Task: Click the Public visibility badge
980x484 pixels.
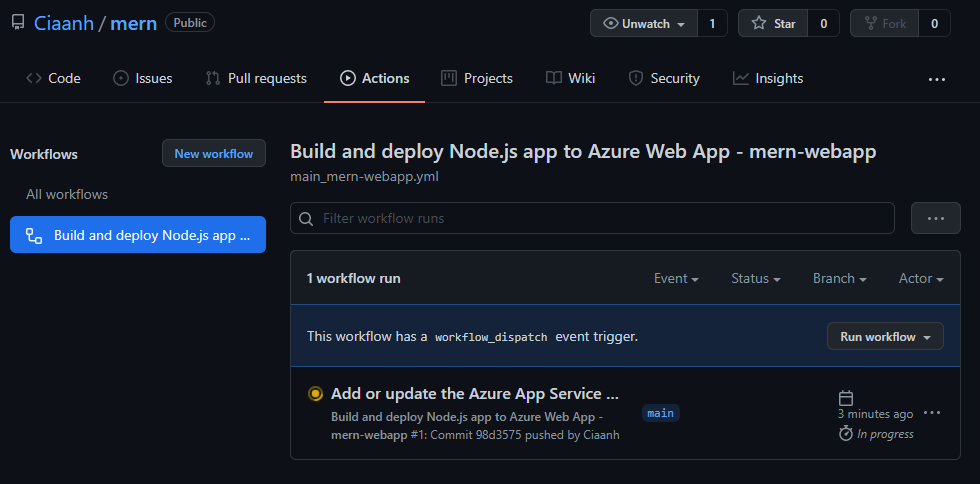Action: coord(190,23)
